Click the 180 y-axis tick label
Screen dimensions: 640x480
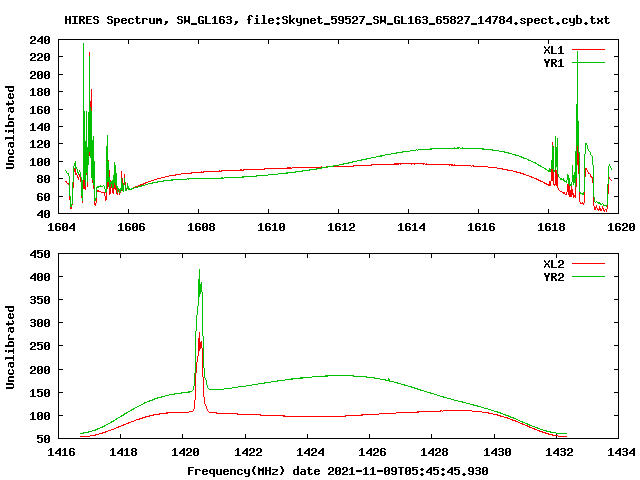[x=40, y=92]
